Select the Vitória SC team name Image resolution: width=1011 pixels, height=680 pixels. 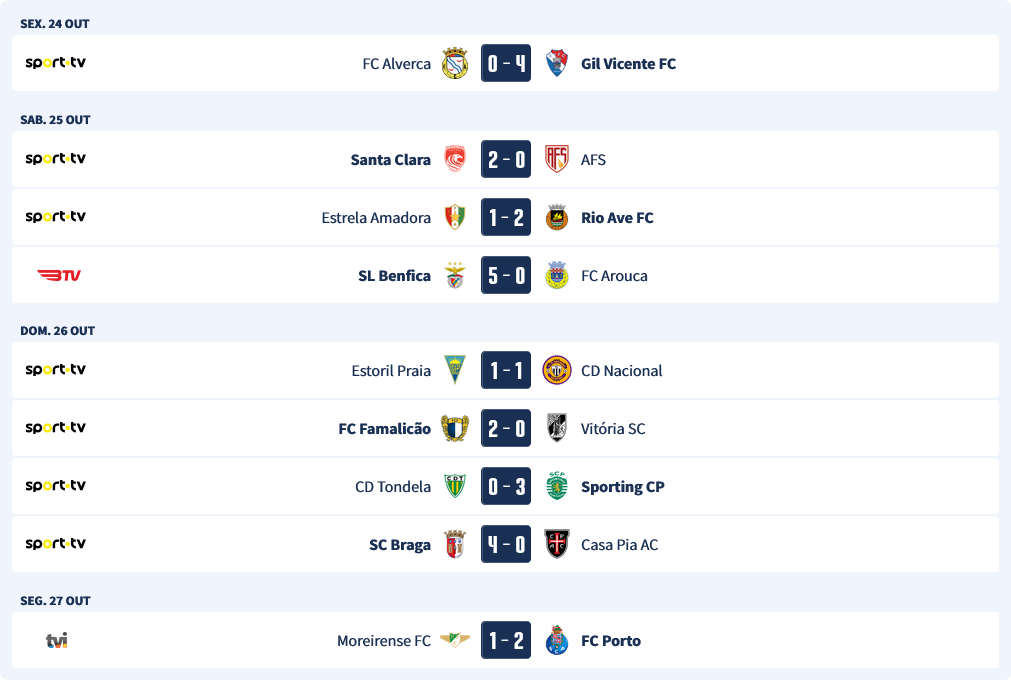(x=613, y=429)
